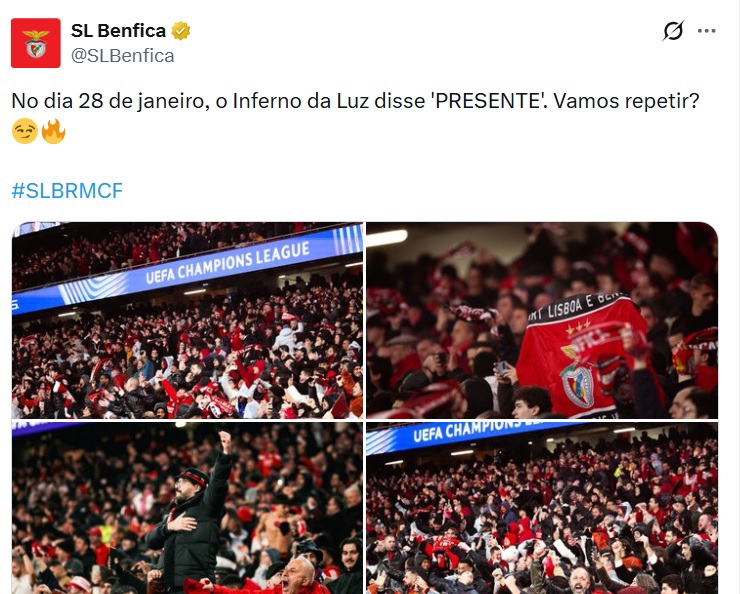Click the gold verified badge

coord(181,31)
